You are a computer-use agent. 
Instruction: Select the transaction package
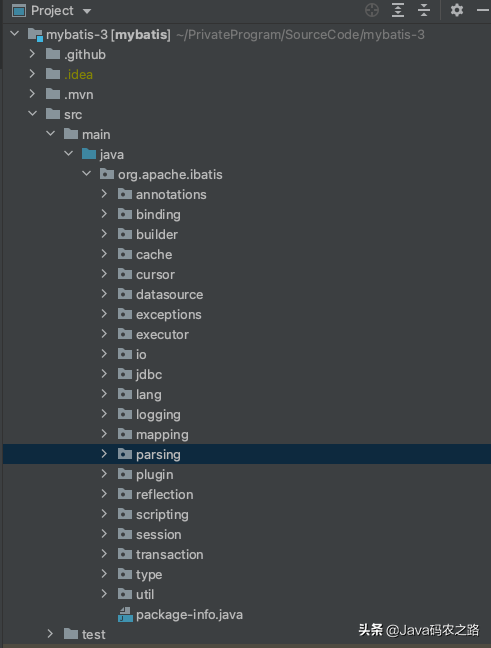(x=169, y=554)
